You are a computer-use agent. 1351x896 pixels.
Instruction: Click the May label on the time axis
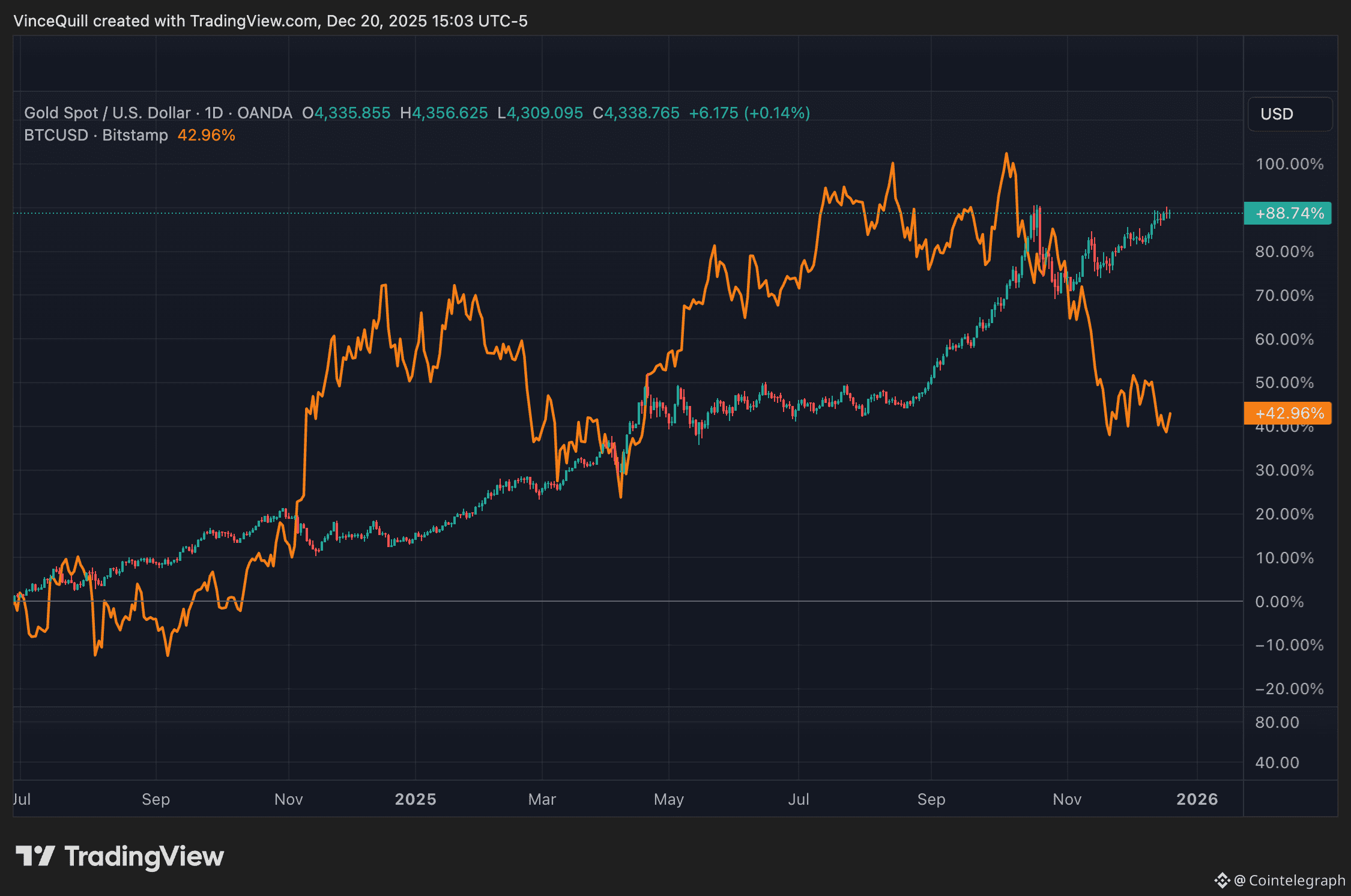click(668, 799)
